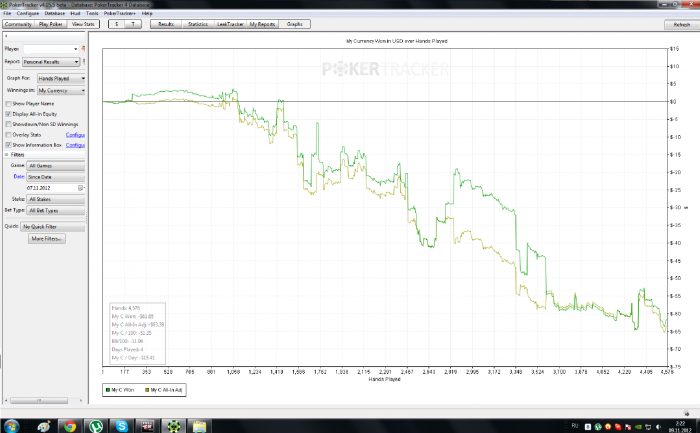This screenshot has width=700, height=433.
Task: Enable Show Player Name checkbox
Action: click(8, 104)
